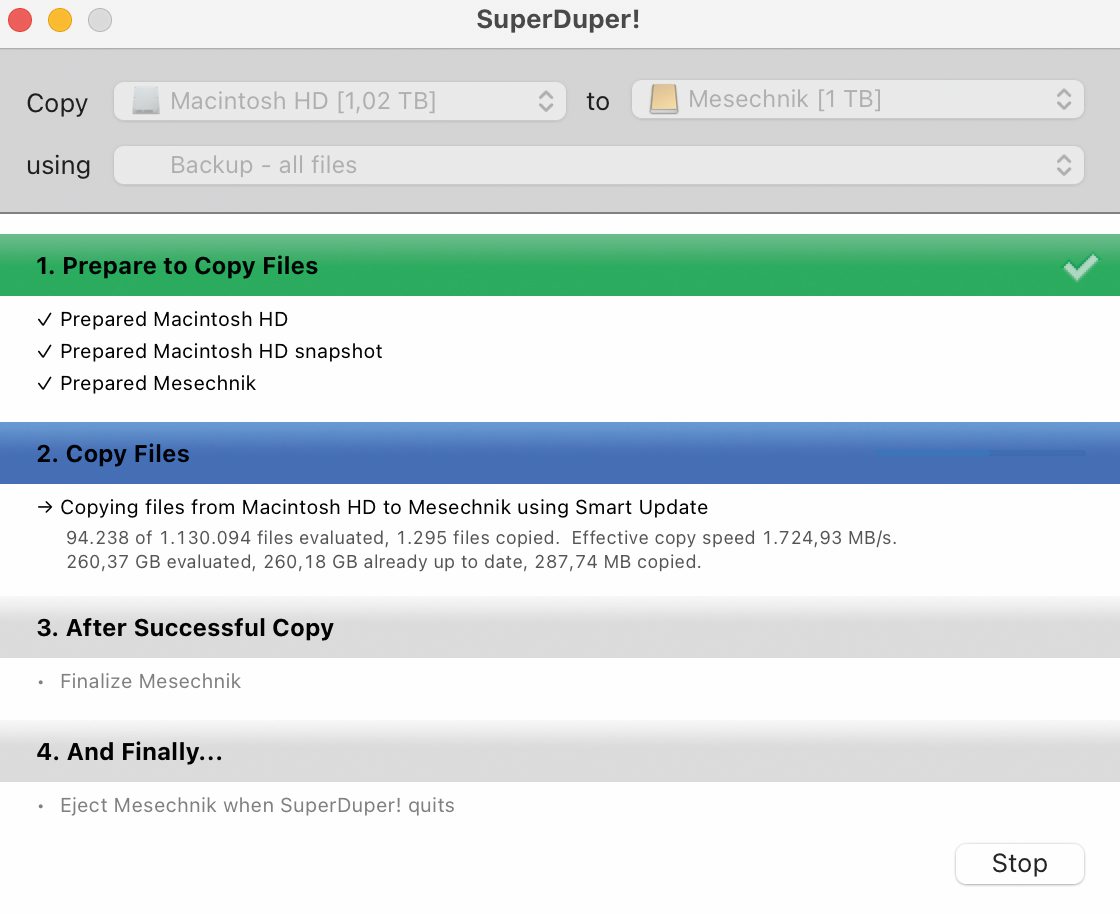Select the 4. And Finally... header

coord(560,751)
